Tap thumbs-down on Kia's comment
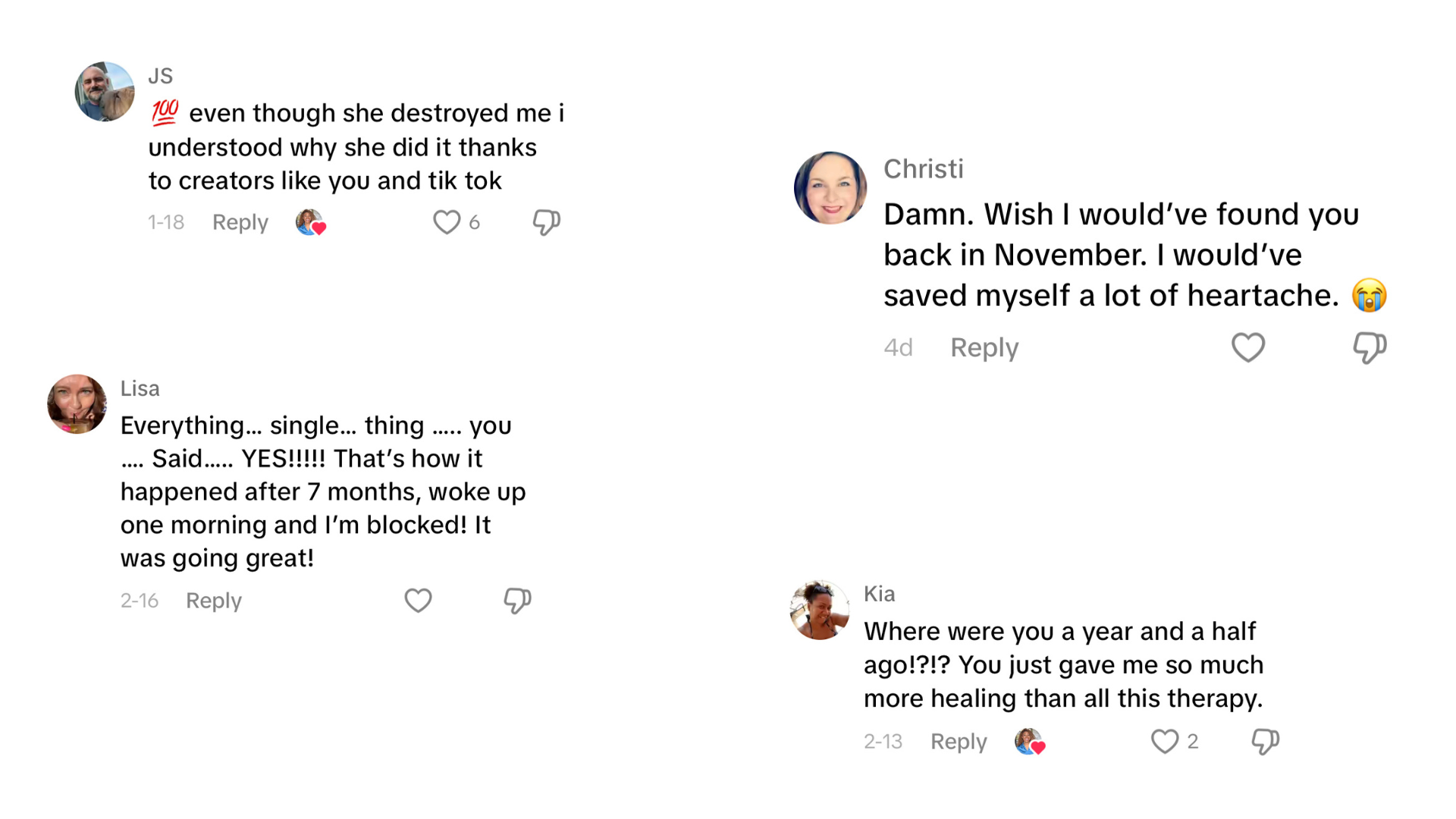 point(1265,741)
